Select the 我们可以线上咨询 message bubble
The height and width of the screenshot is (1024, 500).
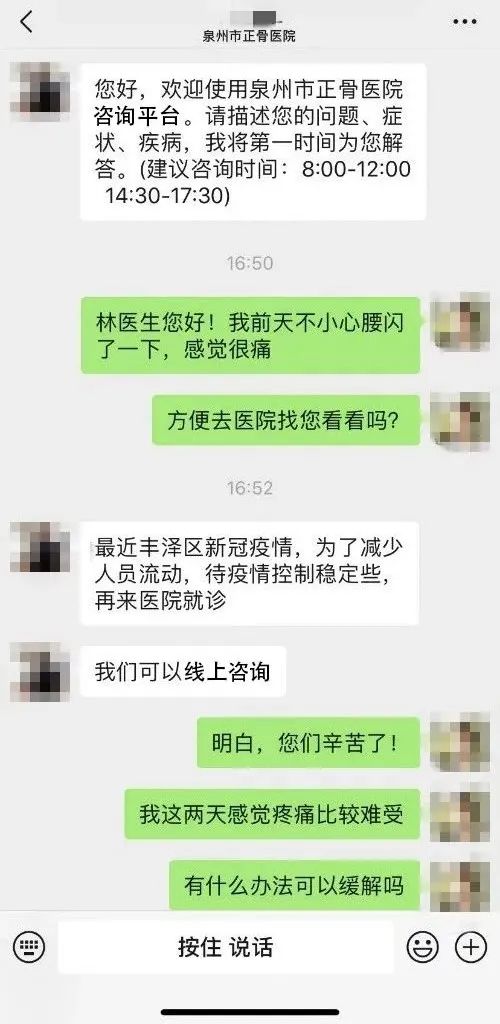[x=183, y=672]
